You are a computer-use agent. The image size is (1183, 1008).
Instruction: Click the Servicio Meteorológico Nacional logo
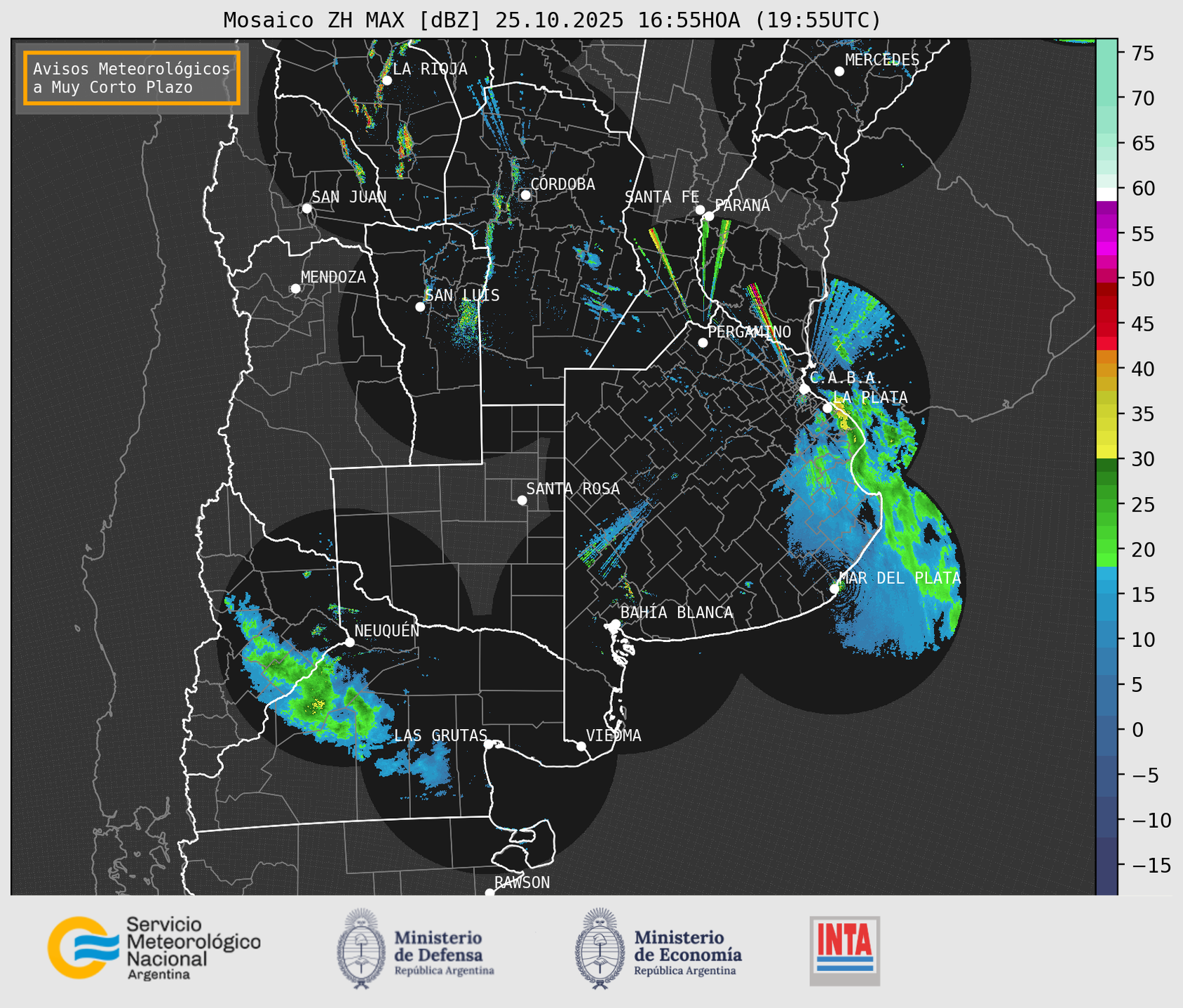(154, 948)
